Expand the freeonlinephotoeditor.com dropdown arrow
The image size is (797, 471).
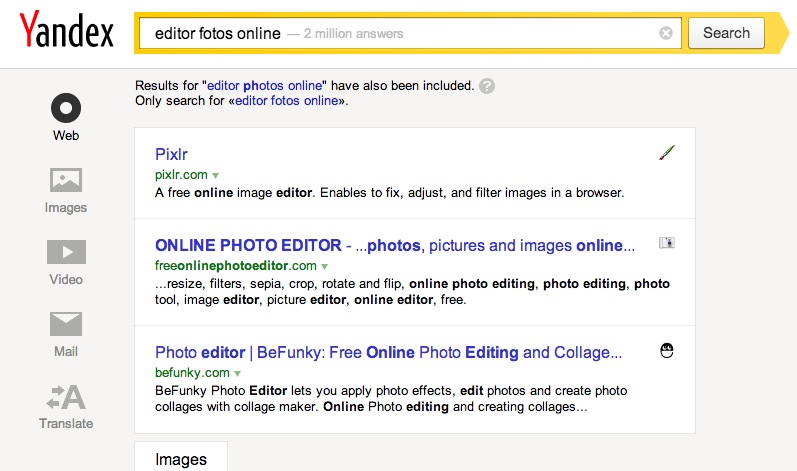324,267
